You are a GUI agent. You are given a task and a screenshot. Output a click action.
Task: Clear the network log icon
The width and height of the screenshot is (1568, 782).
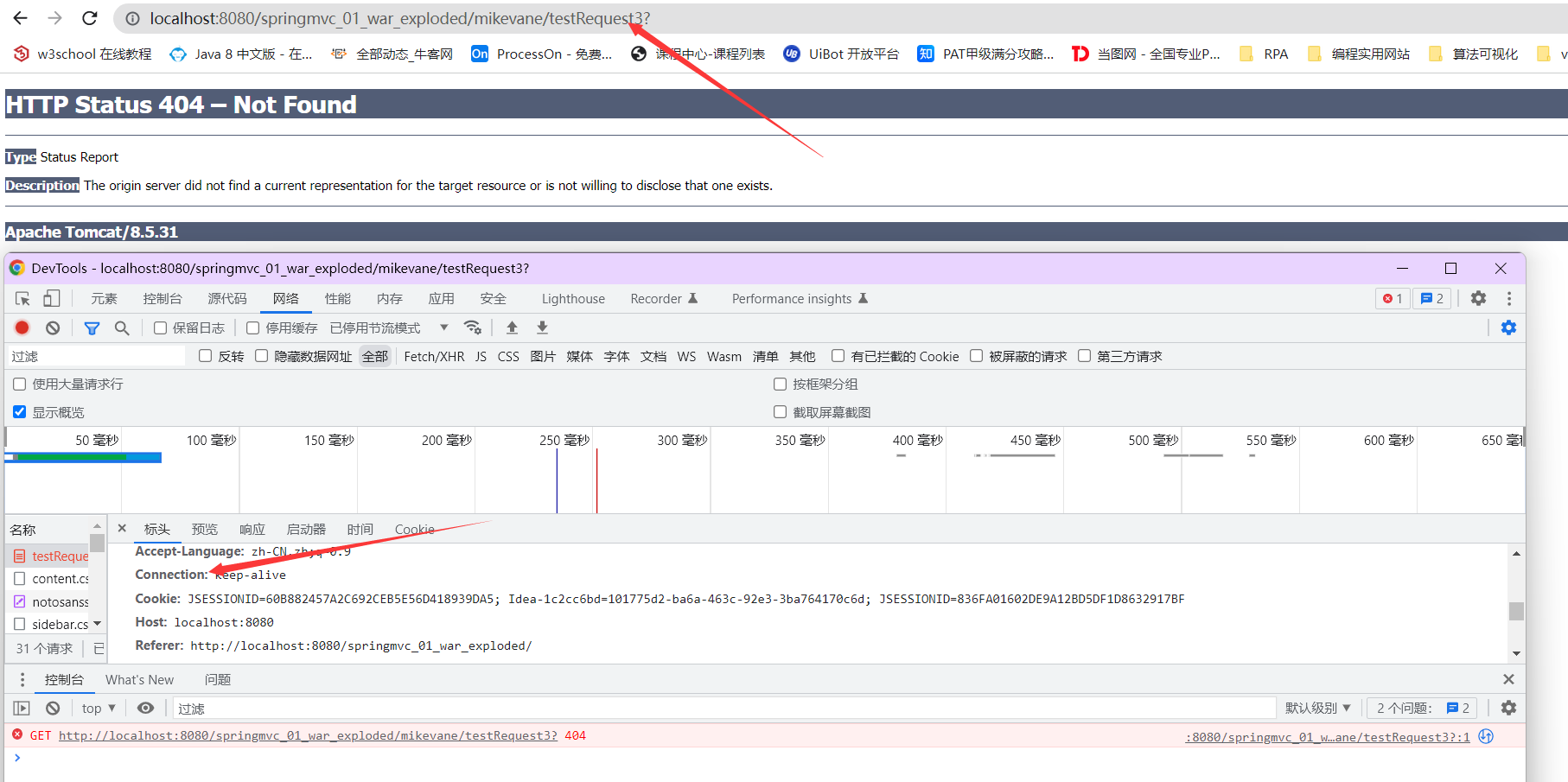click(53, 327)
